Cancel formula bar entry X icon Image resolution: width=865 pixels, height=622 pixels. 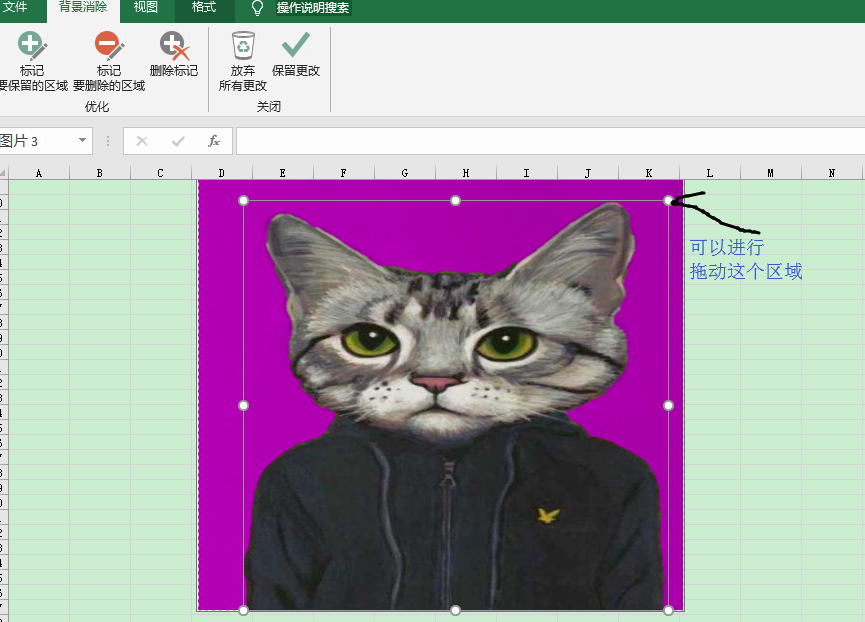point(142,141)
